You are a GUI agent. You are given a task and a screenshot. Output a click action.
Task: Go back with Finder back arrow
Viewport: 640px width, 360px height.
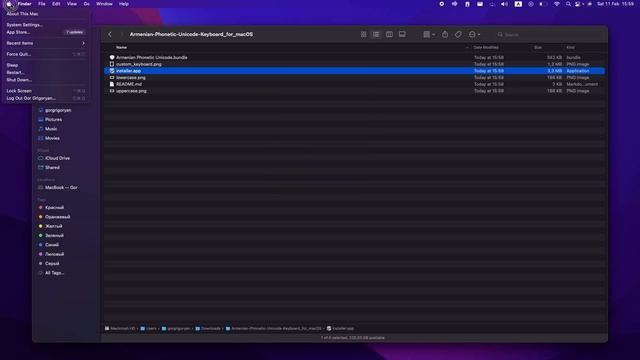point(110,35)
